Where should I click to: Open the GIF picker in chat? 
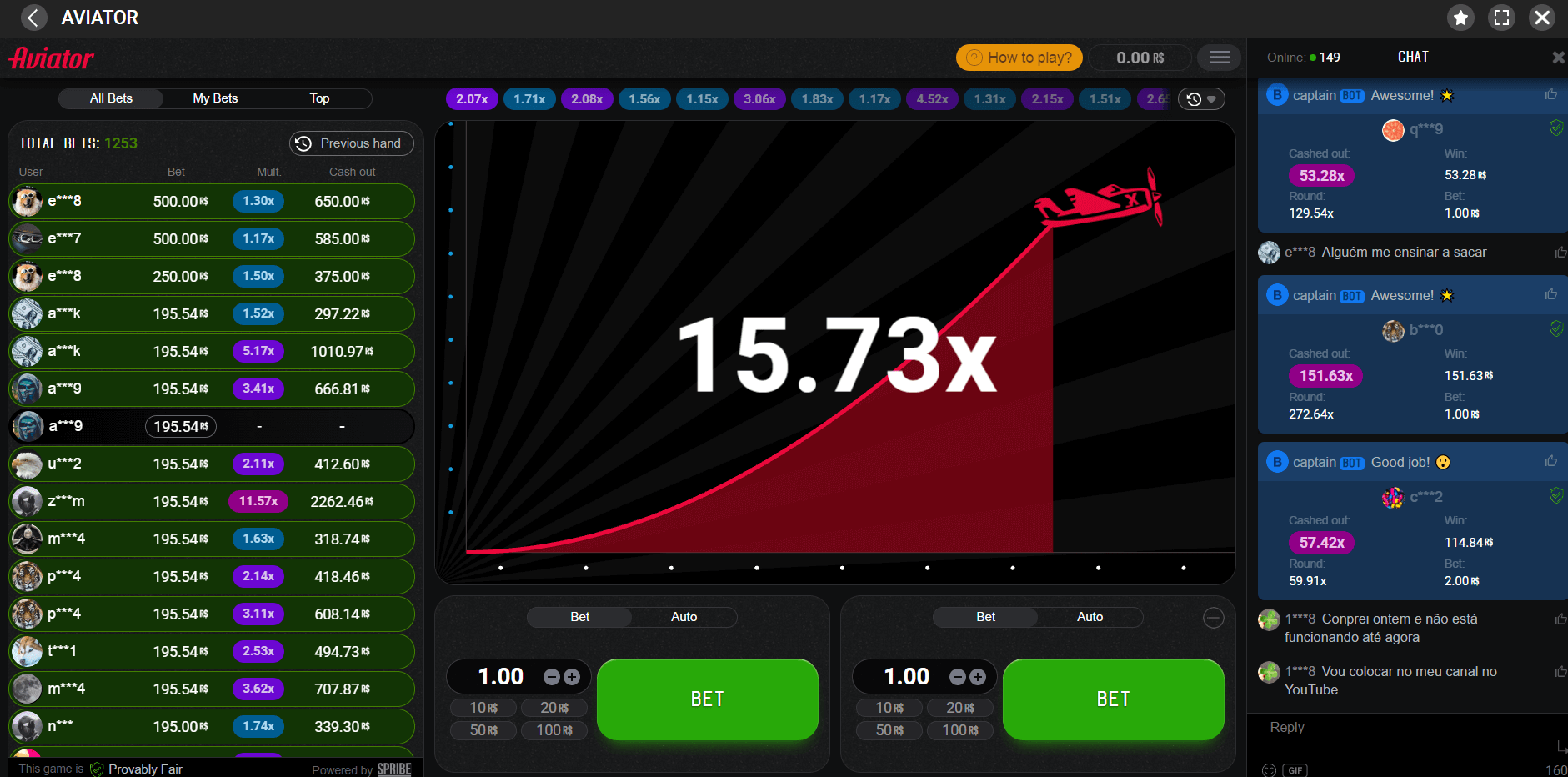pyautogui.click(x=1295, y=770)
